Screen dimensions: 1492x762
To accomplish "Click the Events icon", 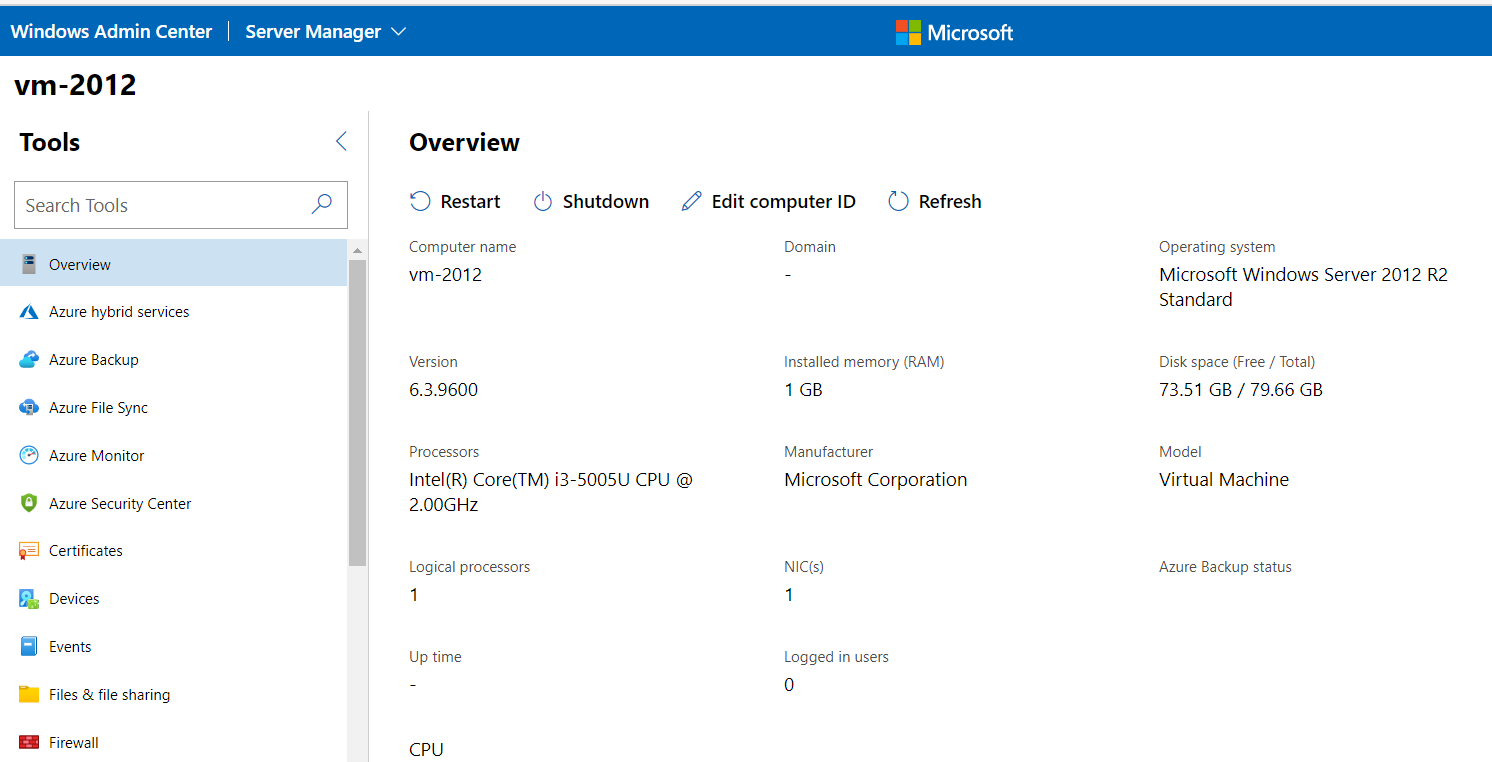I will pos(29,647).
